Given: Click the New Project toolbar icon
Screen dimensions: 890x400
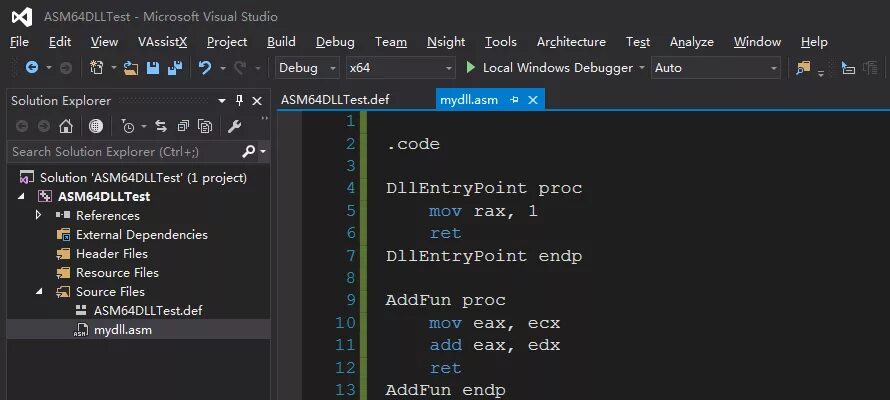Looking at the screenshot, I should pyautogui.click(x=97, y=68).
